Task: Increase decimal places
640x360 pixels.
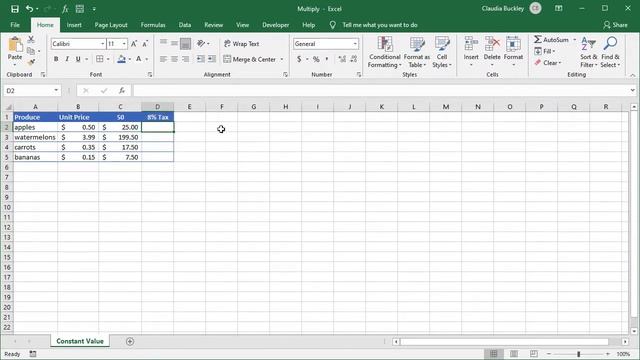Action: [342, 59]
